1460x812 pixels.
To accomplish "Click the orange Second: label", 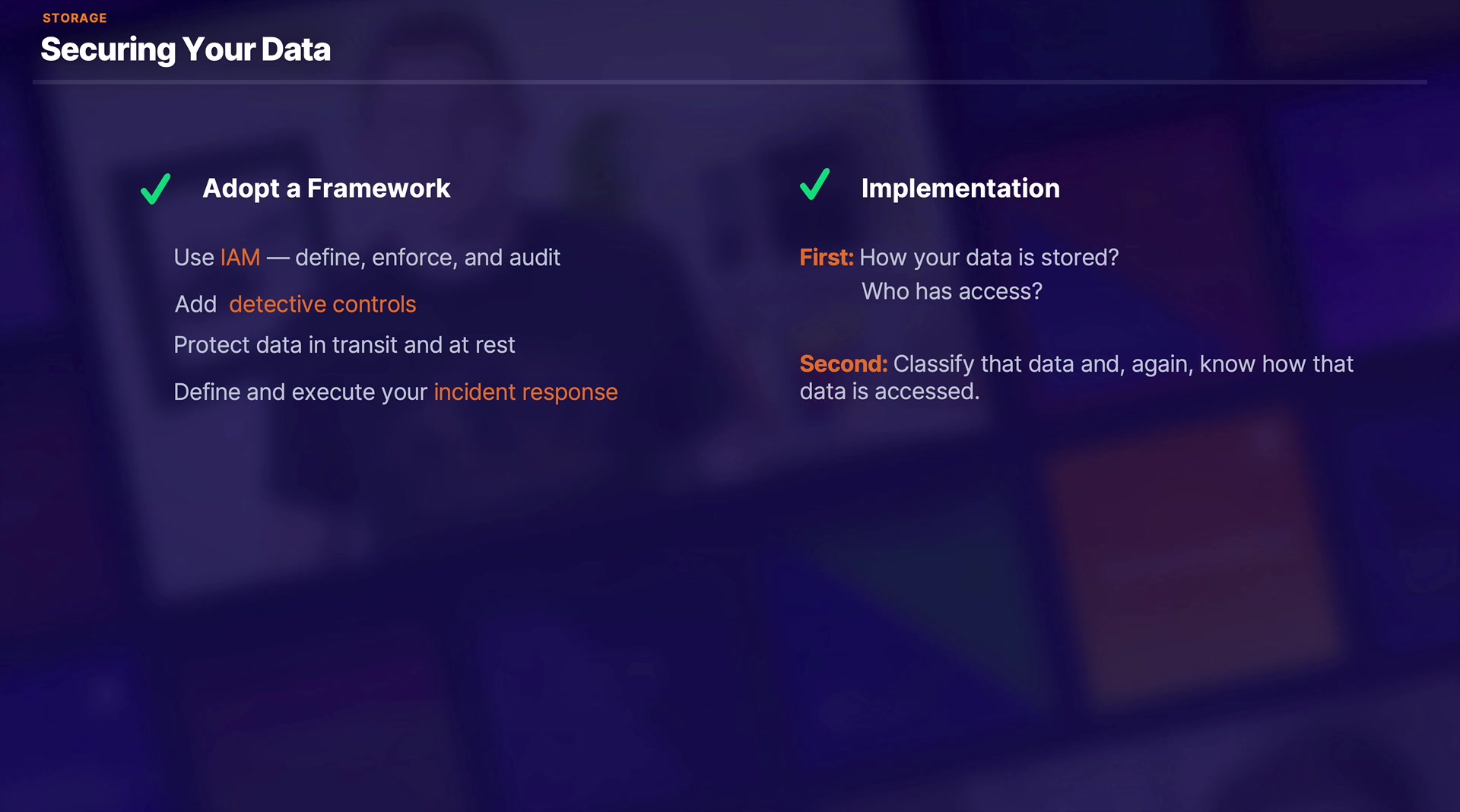I will click(843, 364).
